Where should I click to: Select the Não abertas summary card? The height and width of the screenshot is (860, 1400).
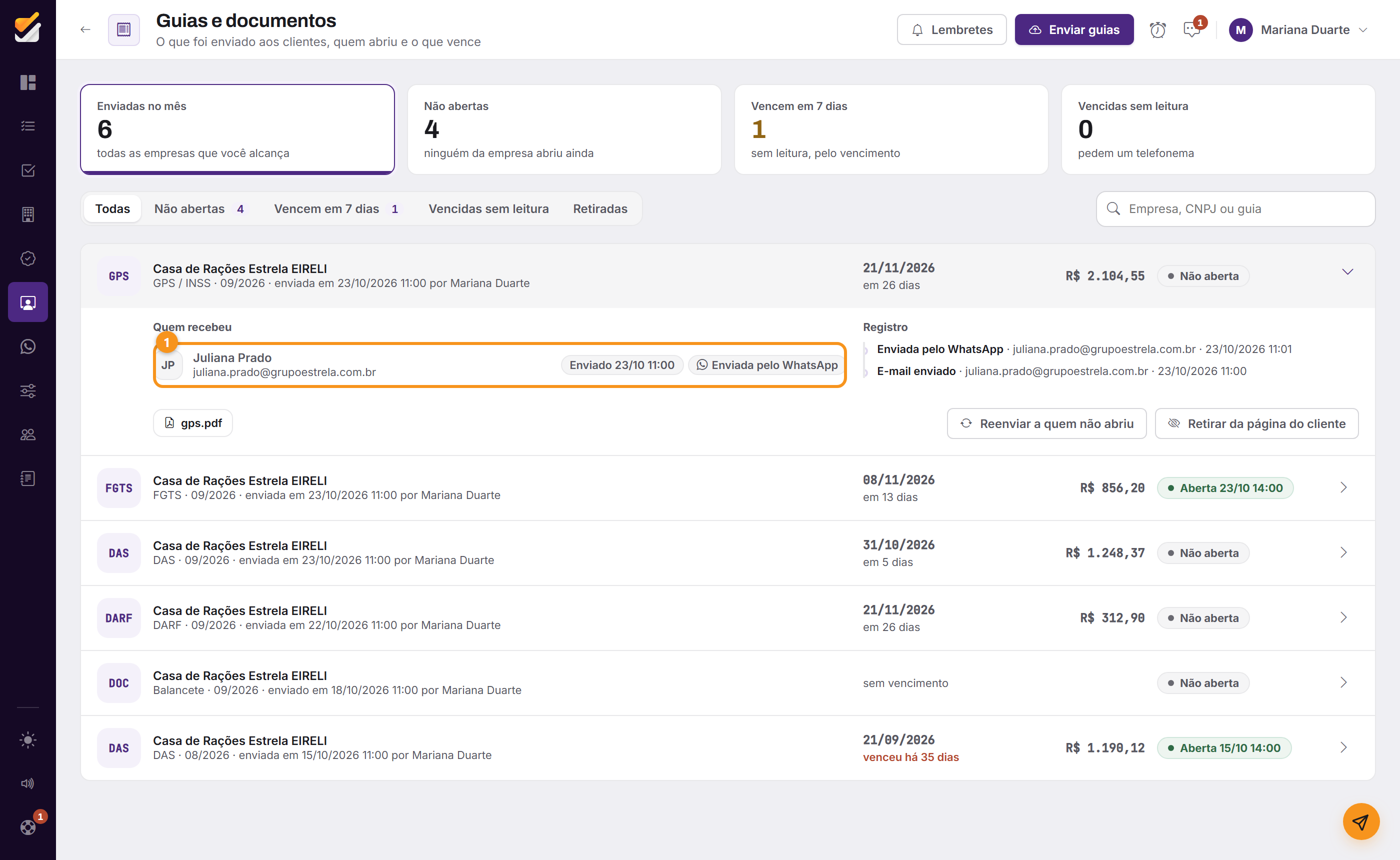(564, 129)
